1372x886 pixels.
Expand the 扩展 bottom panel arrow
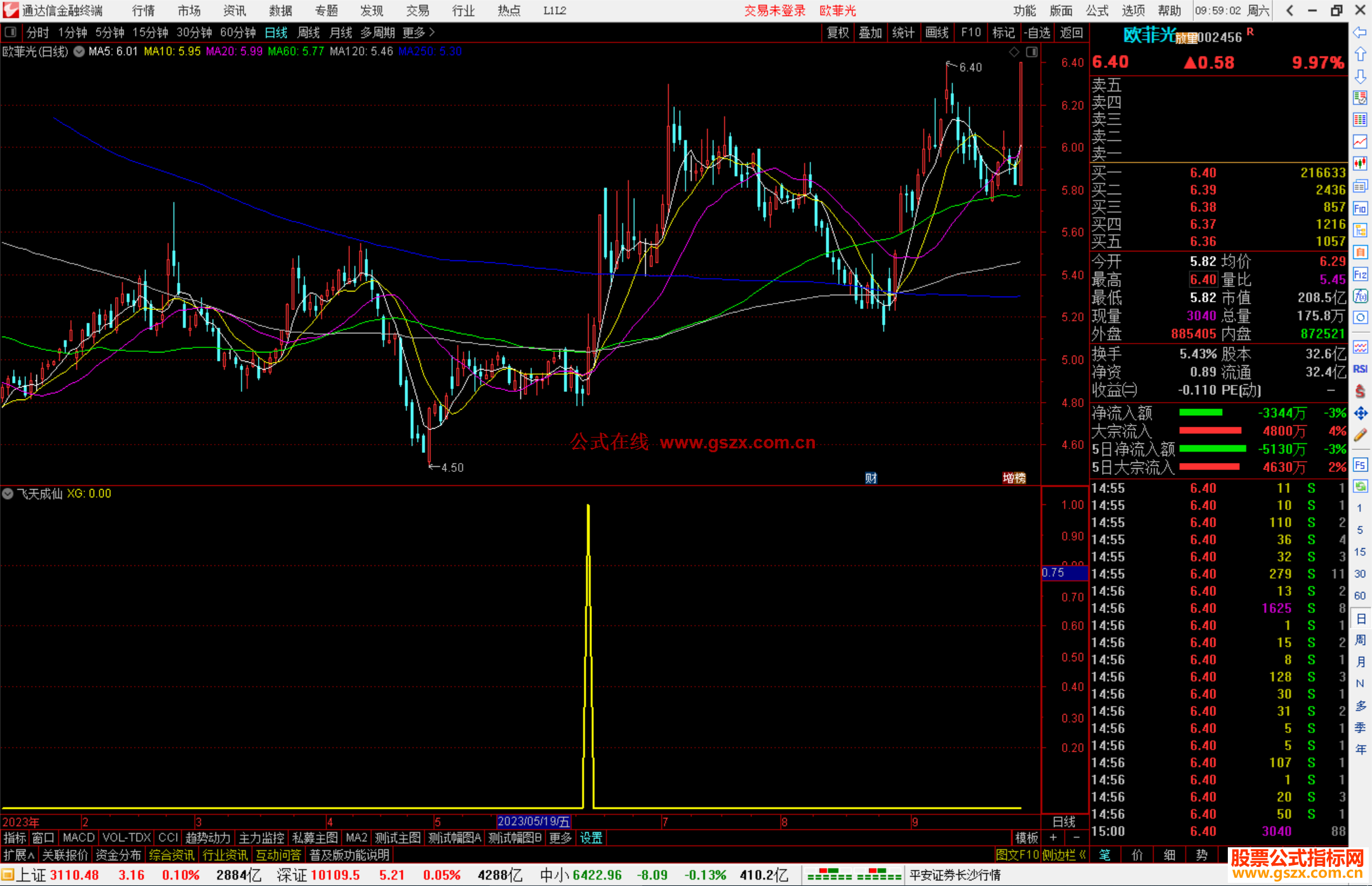coord(31,855)
